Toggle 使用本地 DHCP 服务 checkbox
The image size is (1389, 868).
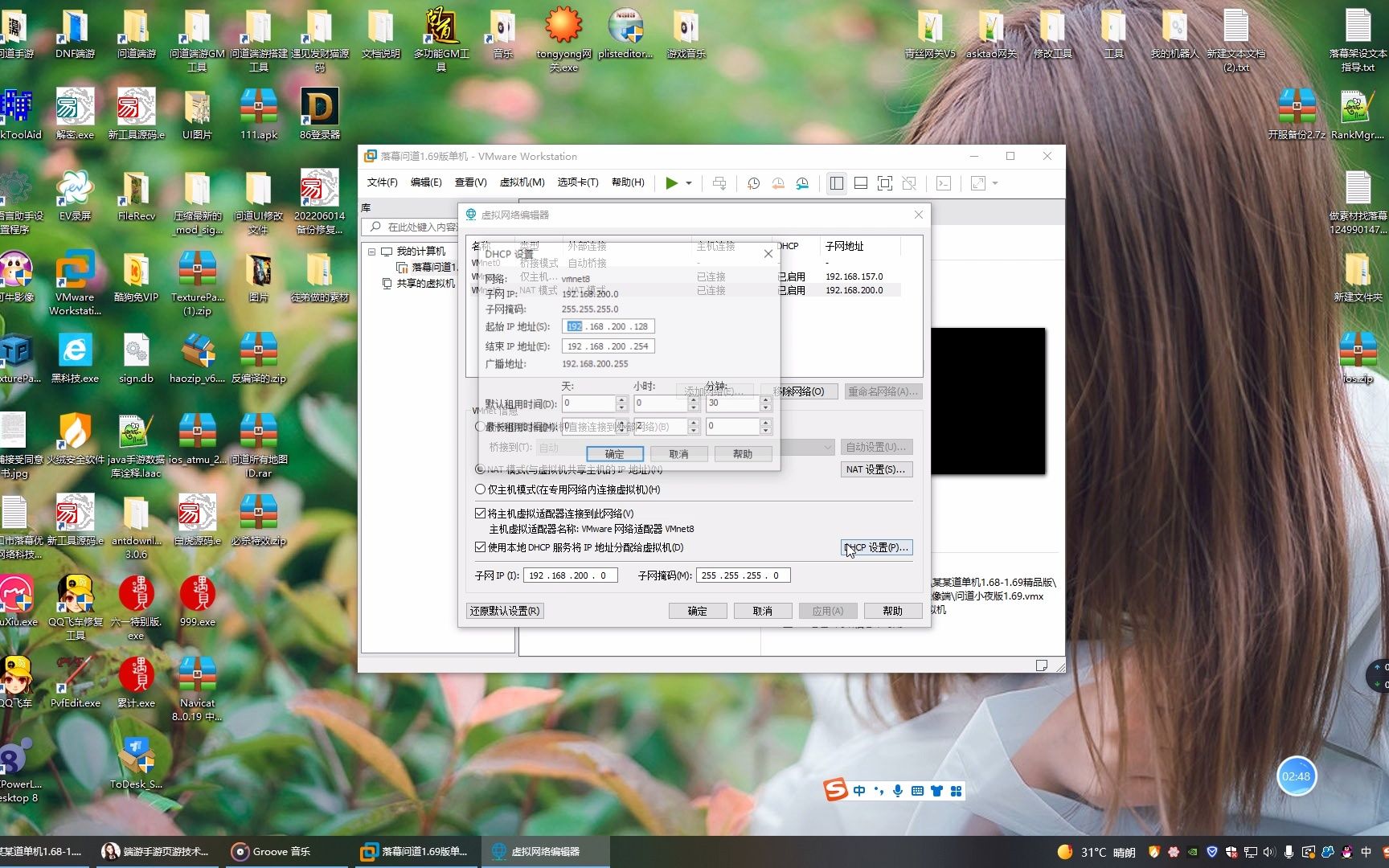[481, 547]
